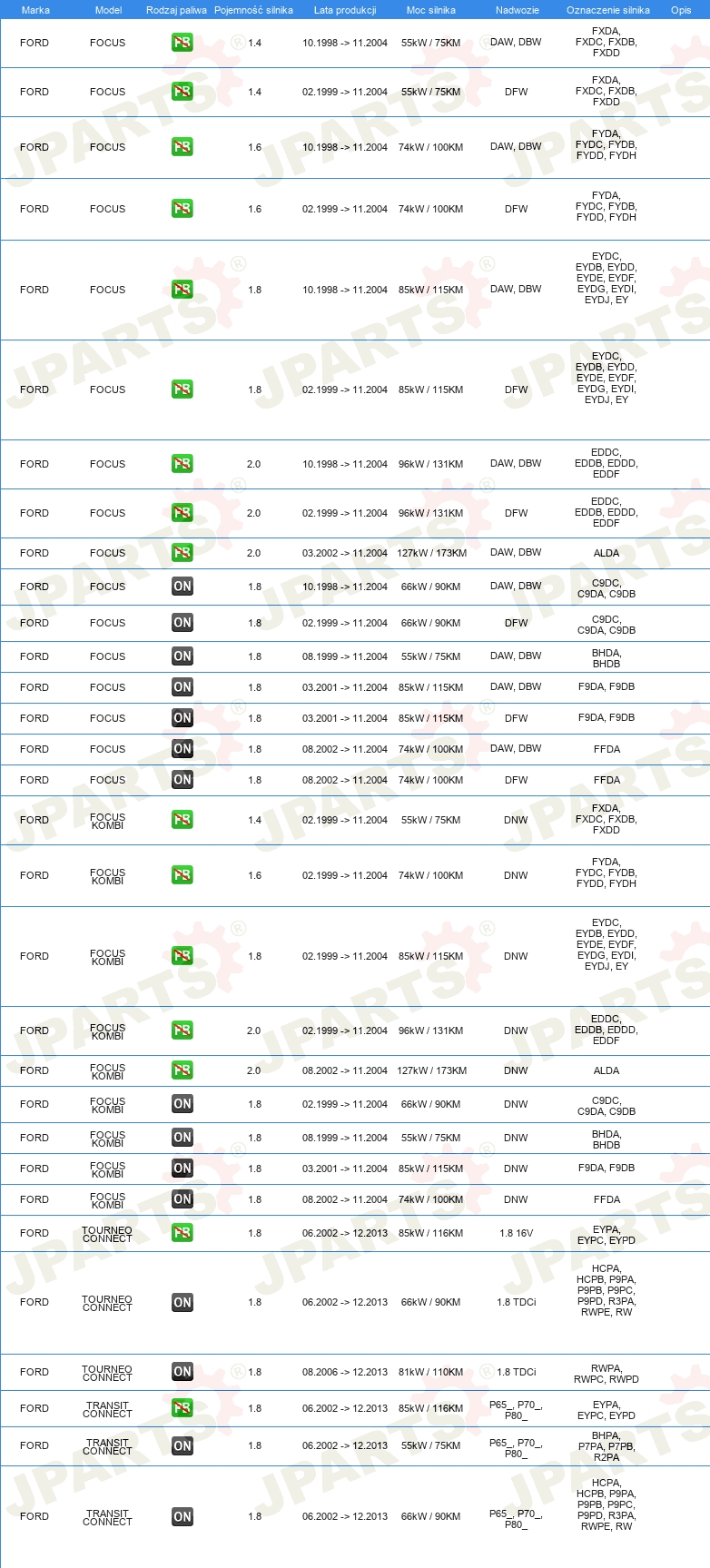Image resolution: width=710 pixels, height=1568 pixels.
Task: Click the PB icon for Transit Connect 116KM
Action: (182, 1408)
